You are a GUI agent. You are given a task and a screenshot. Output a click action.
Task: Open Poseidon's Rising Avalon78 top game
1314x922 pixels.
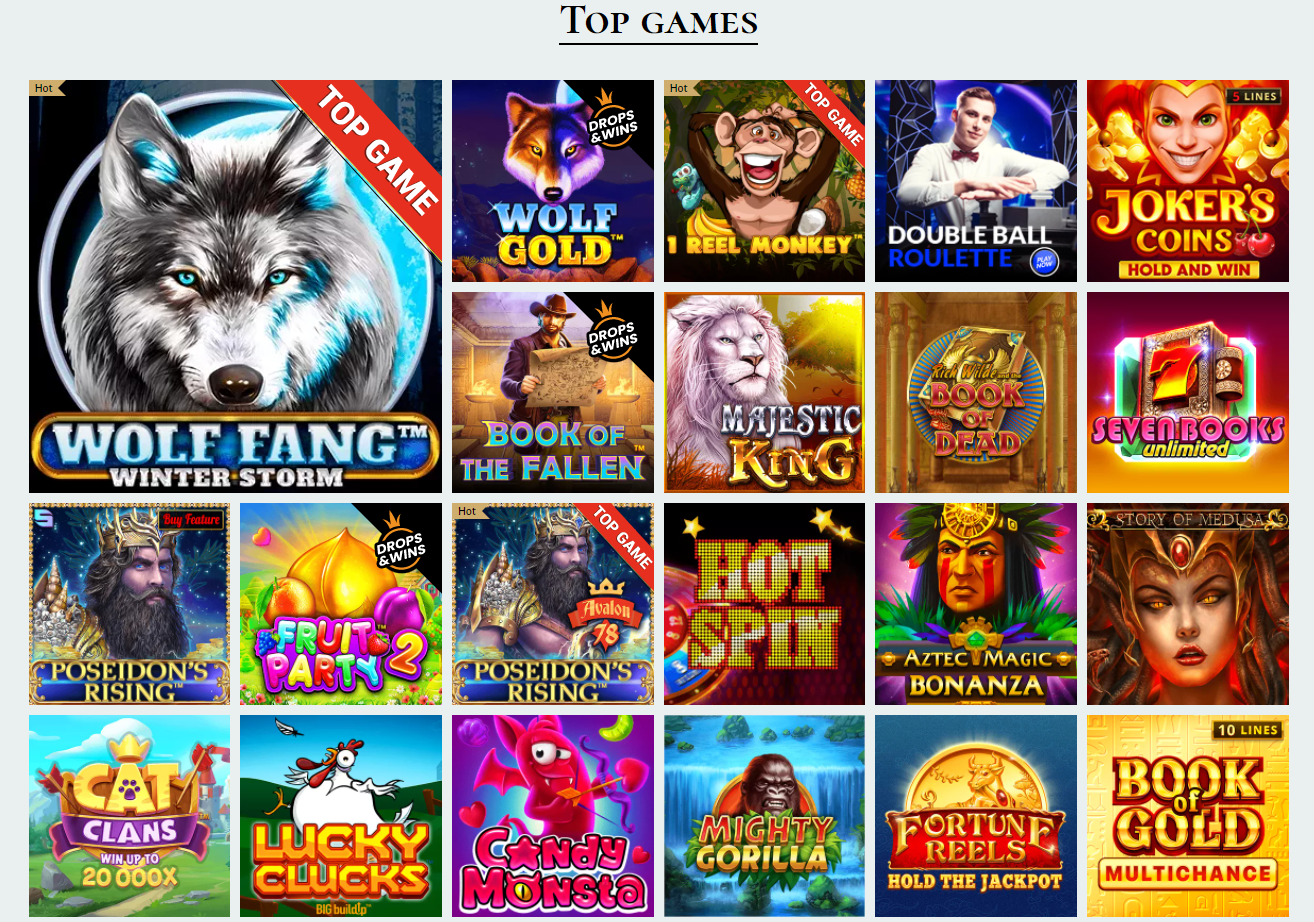pyautogui.click(x=553, y=604)
